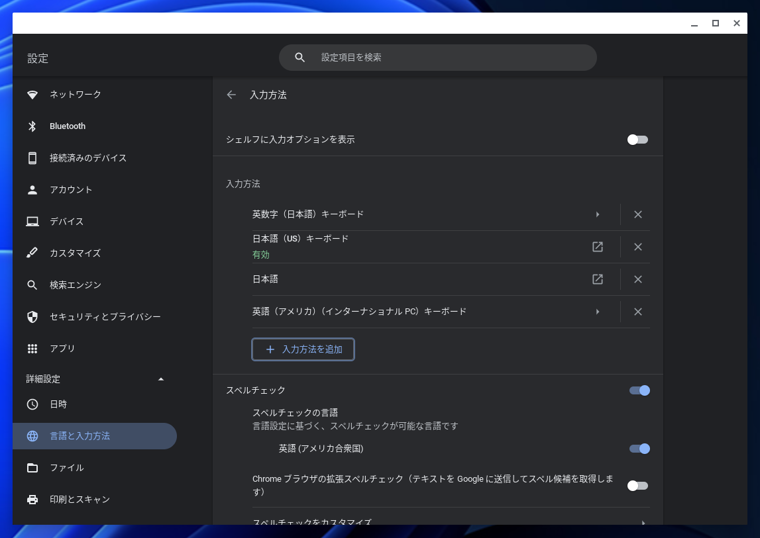760x538 pixels.
Task: Open スペルチェックをカスタマイズ arrow
Action: click(x=643, y=522)
